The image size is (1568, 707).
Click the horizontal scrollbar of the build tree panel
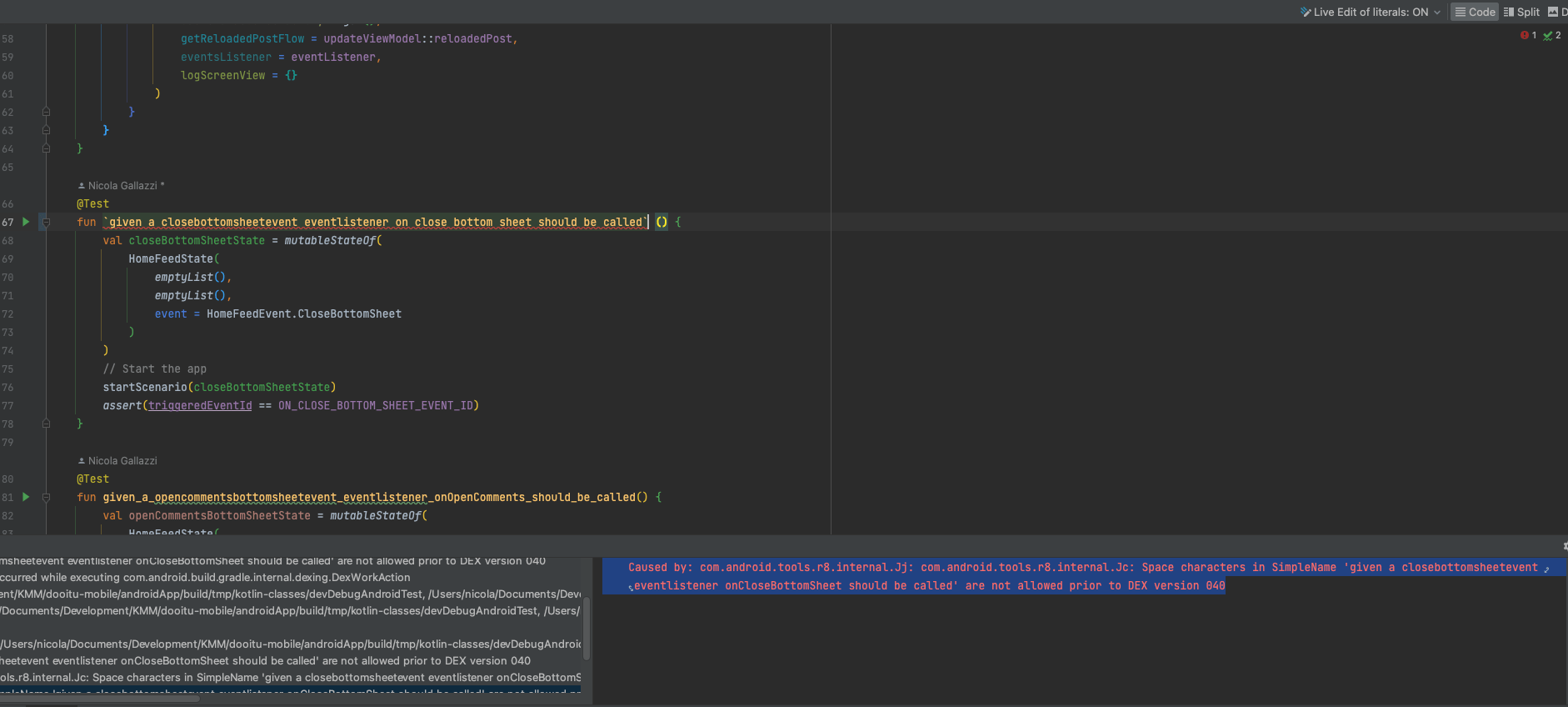click(100, 699)
